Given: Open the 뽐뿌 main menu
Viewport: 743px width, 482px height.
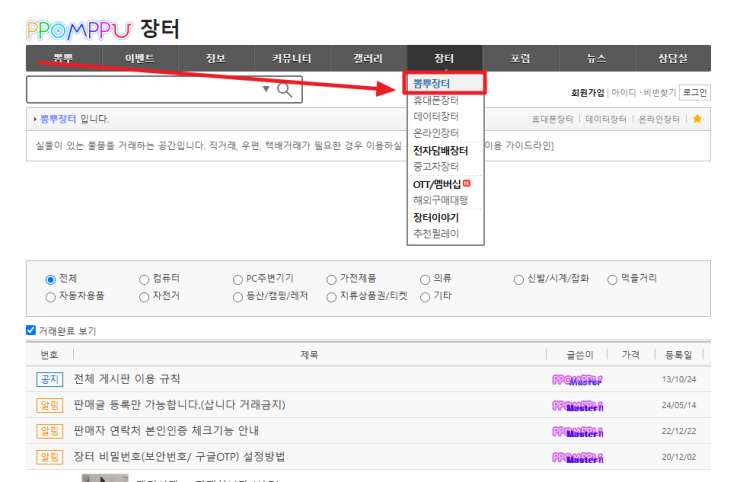Looking at the screenshot, I should coord(63,58).
